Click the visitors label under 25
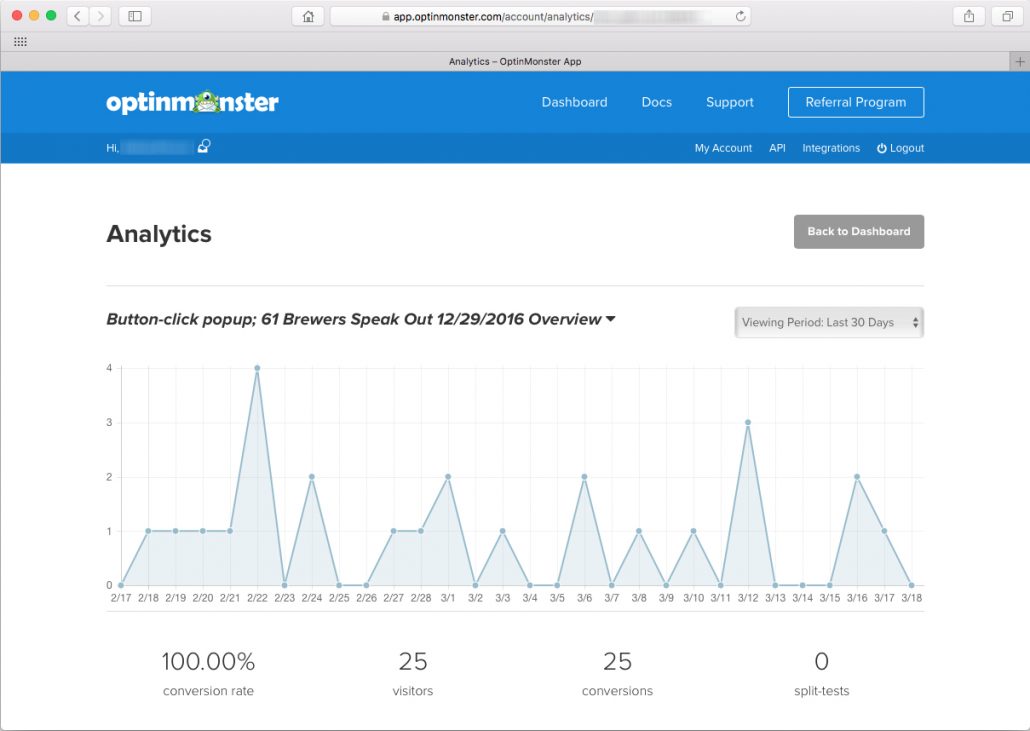The image size is (1030, 731). click(x=413, y=691)
